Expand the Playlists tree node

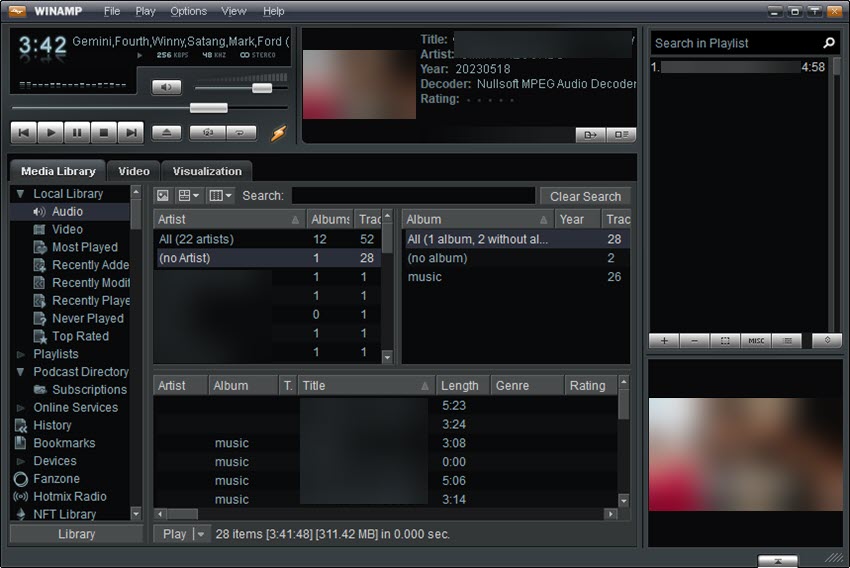point(21,354)
